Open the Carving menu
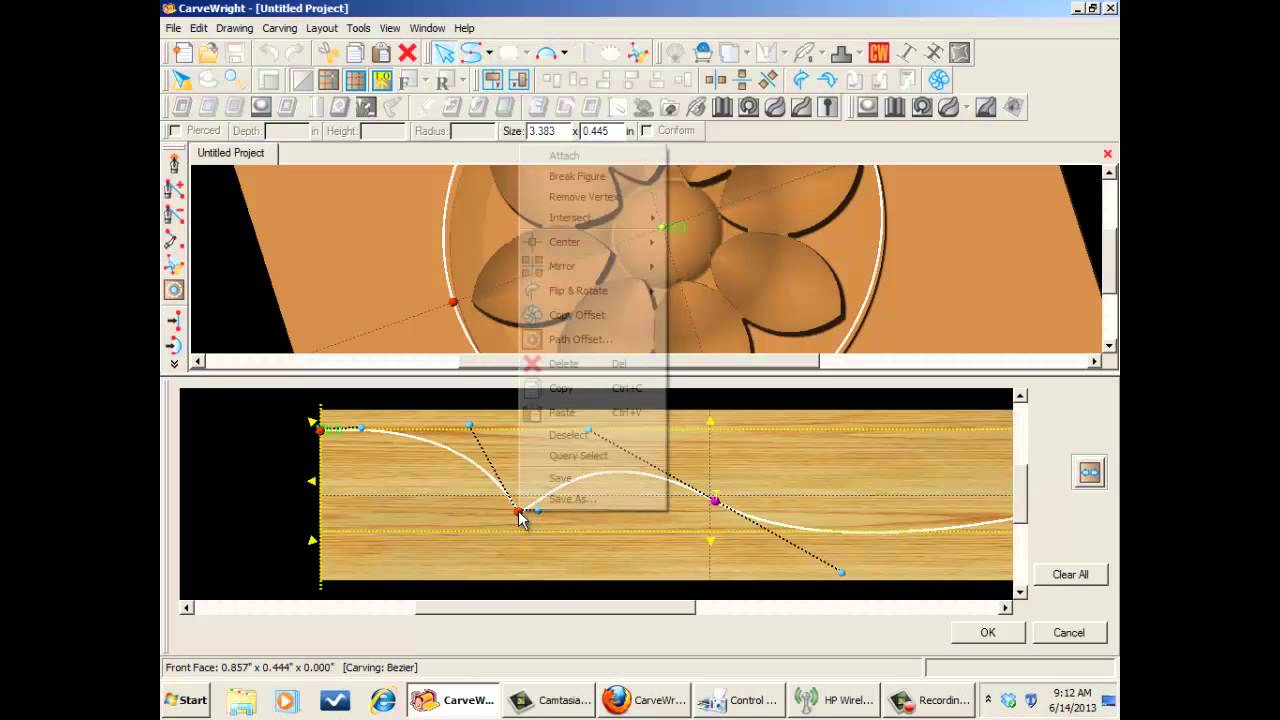Viewport: 1280px width, 720px height. pyautogui.click(x=280, y=28)
